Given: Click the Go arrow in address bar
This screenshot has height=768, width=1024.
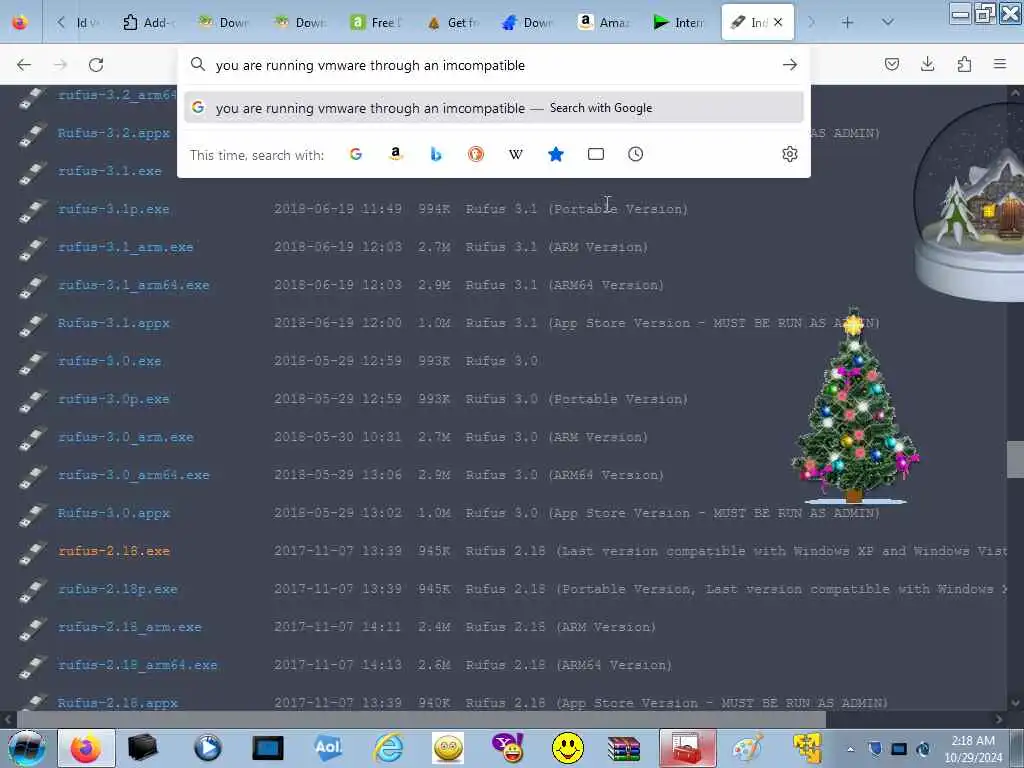Looking at the screenshot, I should (790, 65).
